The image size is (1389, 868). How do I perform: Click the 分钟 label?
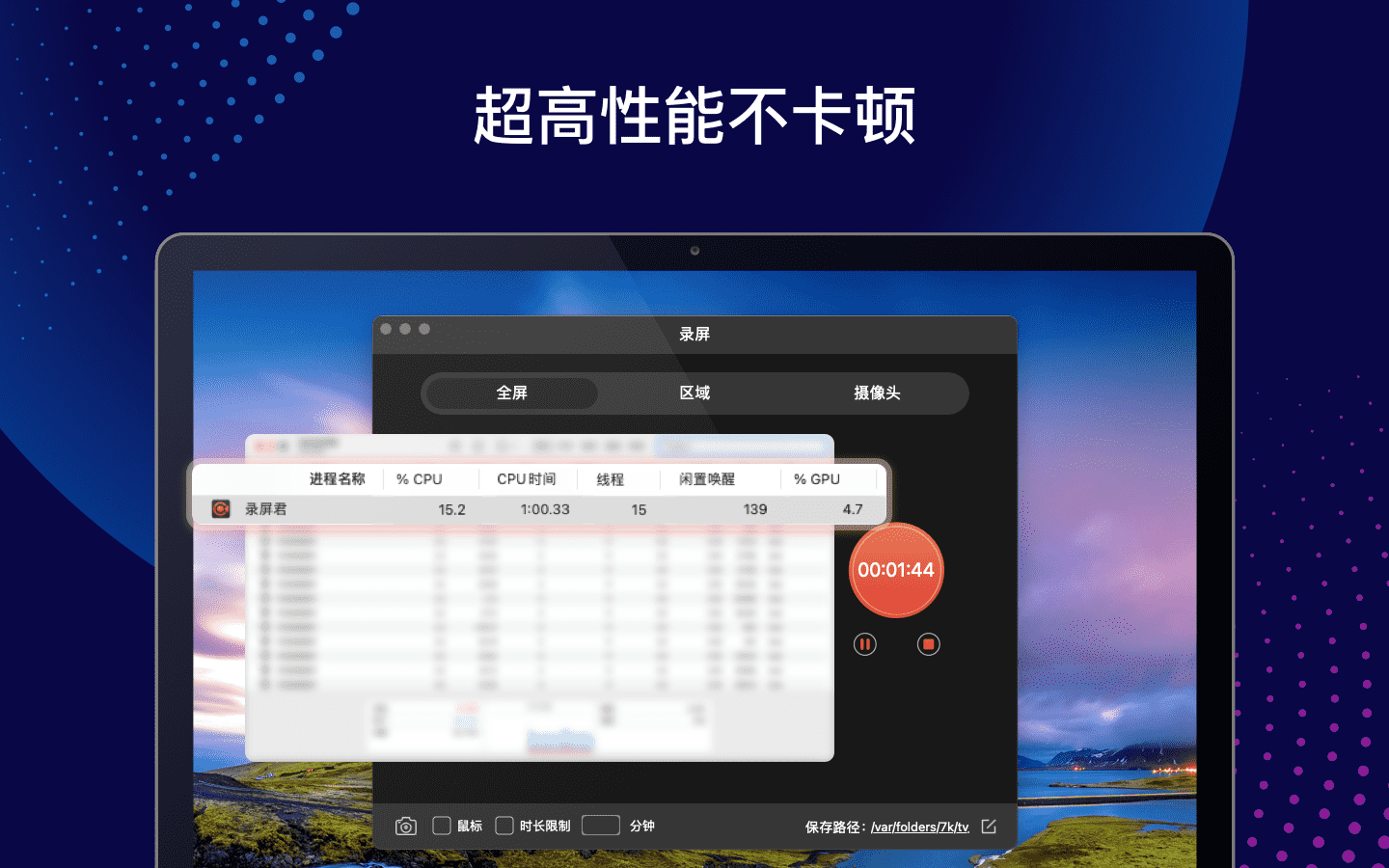(x=642, y=826)
